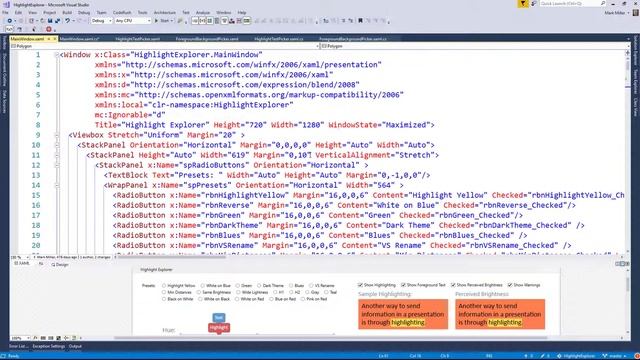Open the Output panel
This screenshot has height=360, width=640.
coord(75,346)
